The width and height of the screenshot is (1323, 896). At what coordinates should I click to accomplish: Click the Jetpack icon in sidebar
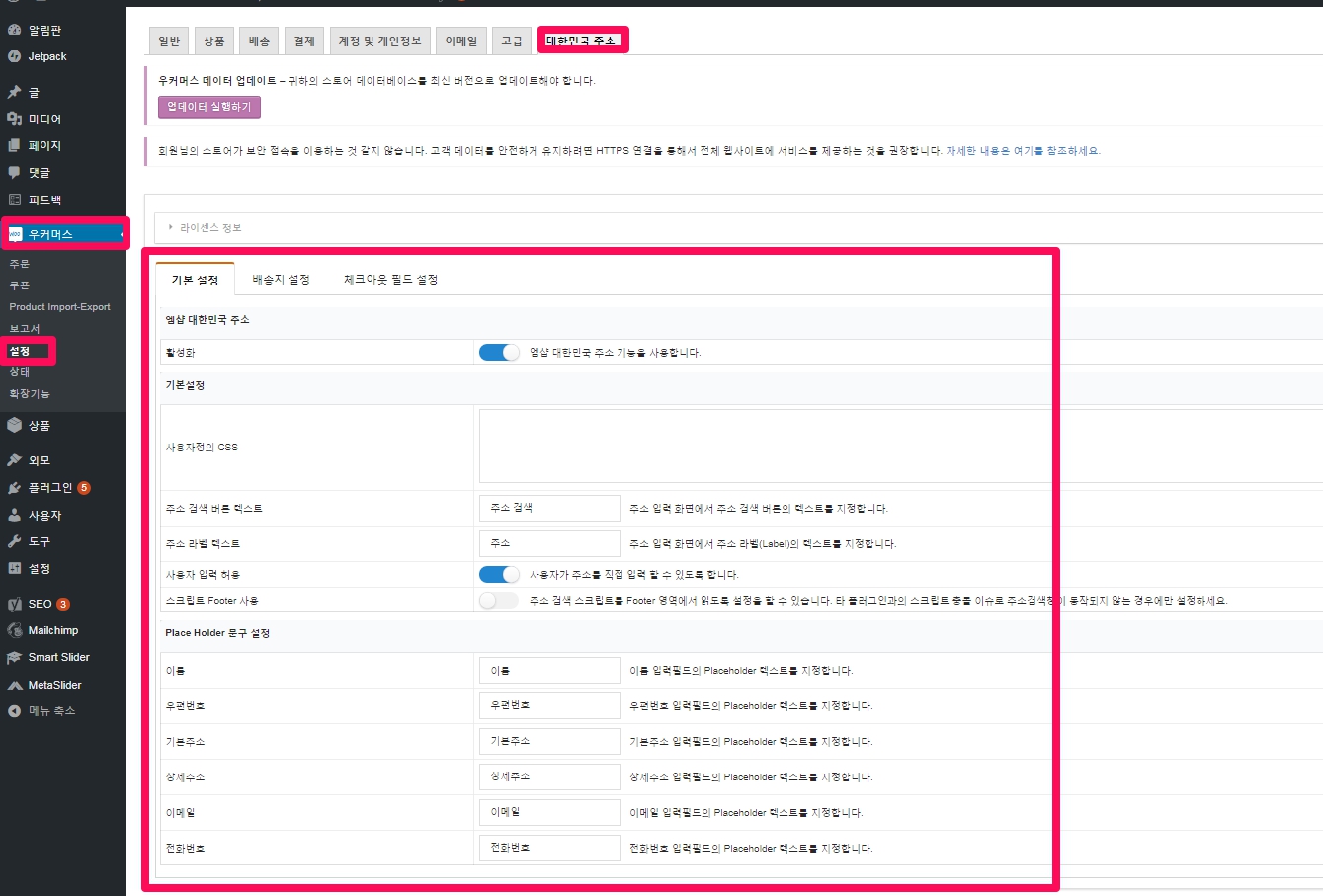(14, 56)
